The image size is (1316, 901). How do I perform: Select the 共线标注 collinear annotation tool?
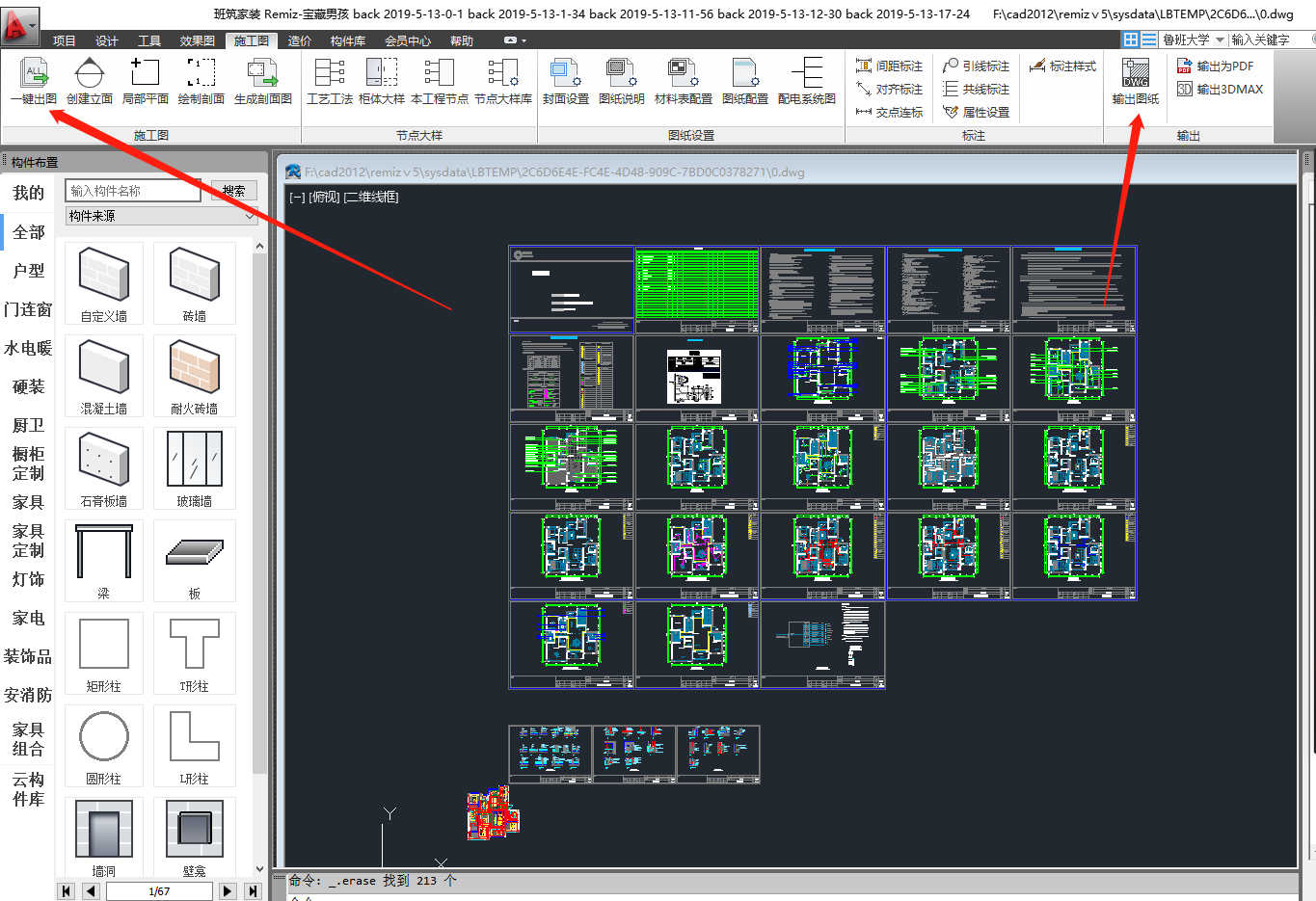point(976,90)
